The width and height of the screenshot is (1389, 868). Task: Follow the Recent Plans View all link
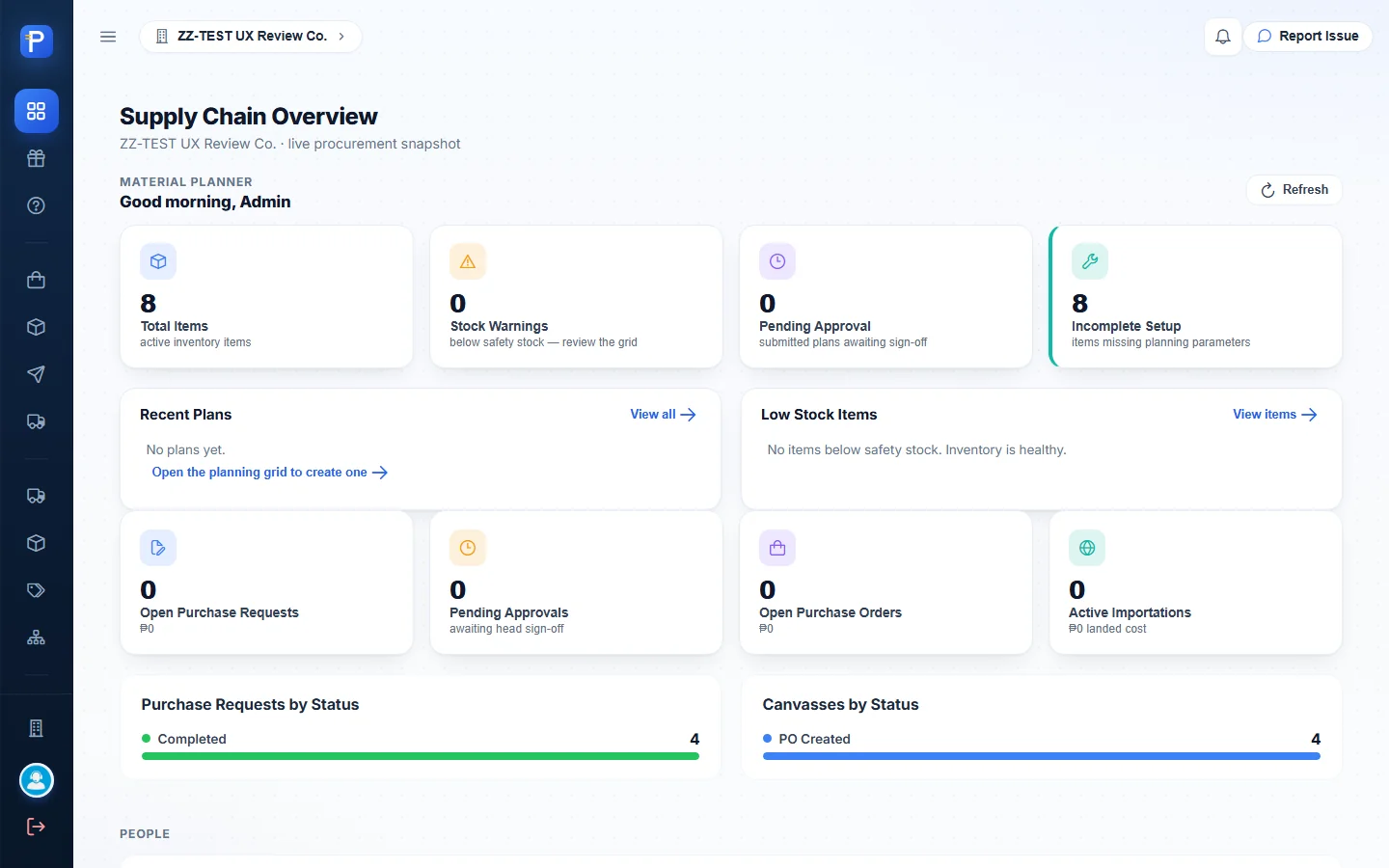pos(663,415)
